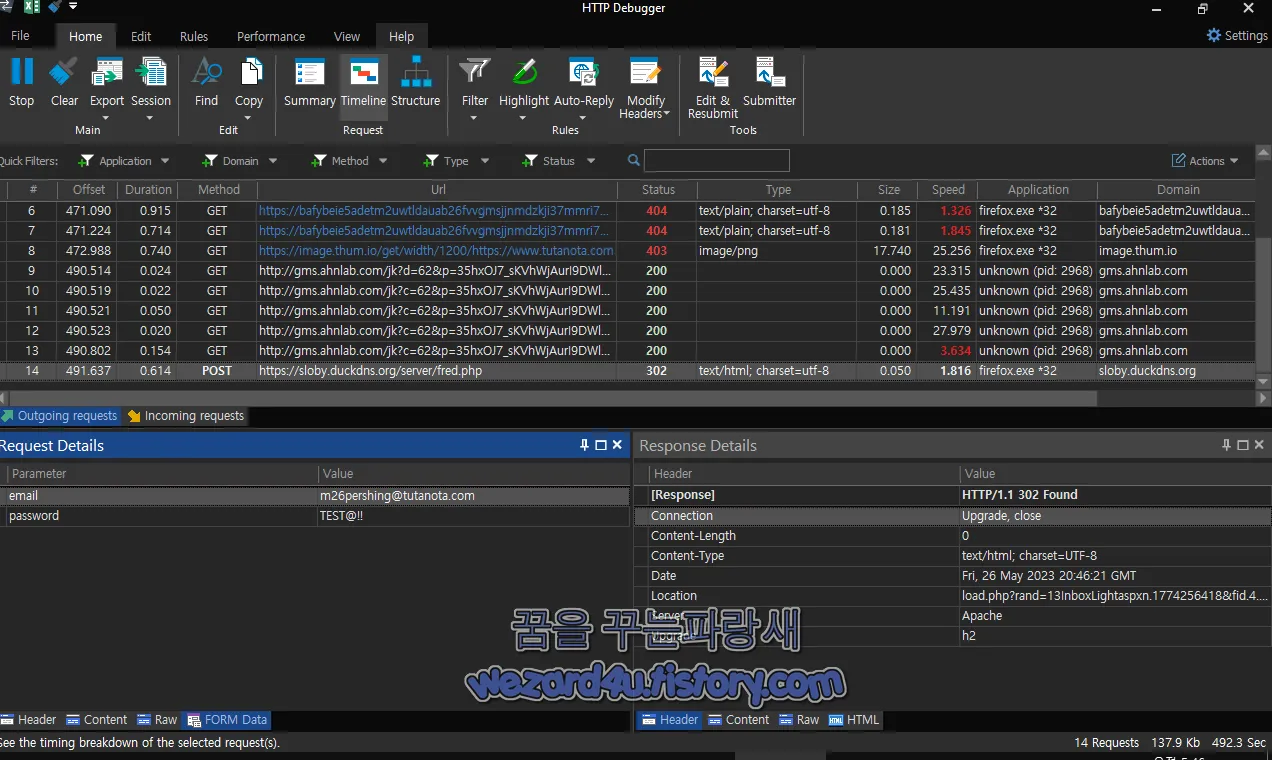The height and width of the screenshot is (760, 1272).
Task: Sort by the Duration column header
Action: (149, 190)
